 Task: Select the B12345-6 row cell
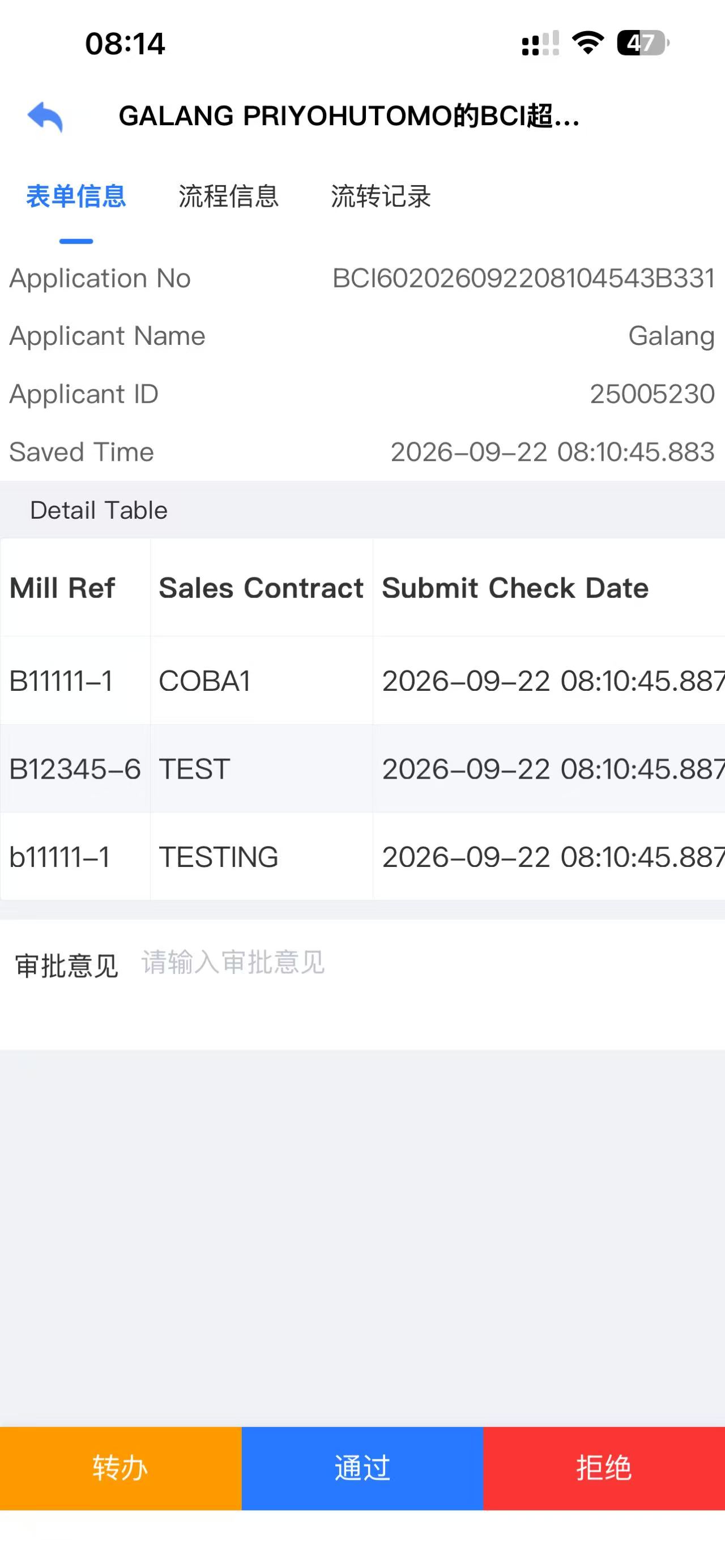75,769
